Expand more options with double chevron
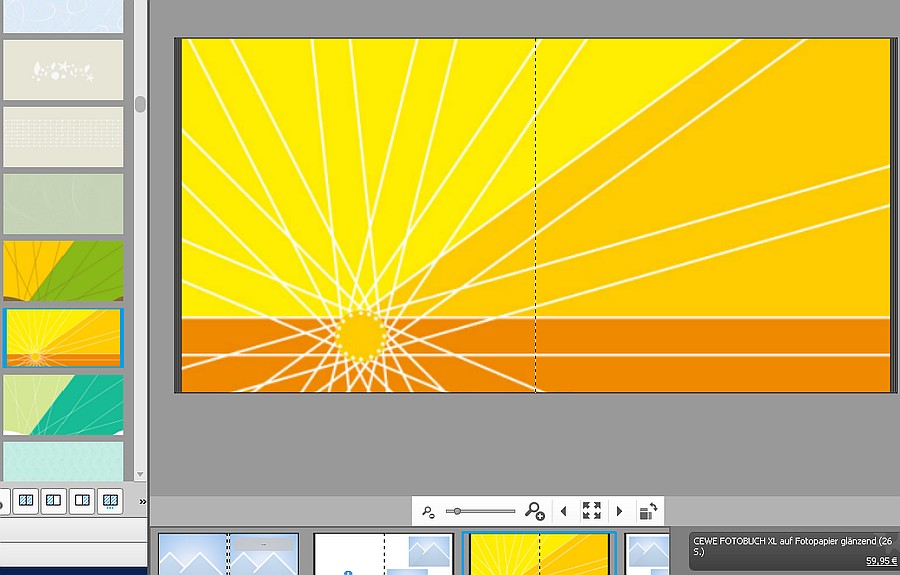This screenshot has height=575, width=900. [142, 502]
